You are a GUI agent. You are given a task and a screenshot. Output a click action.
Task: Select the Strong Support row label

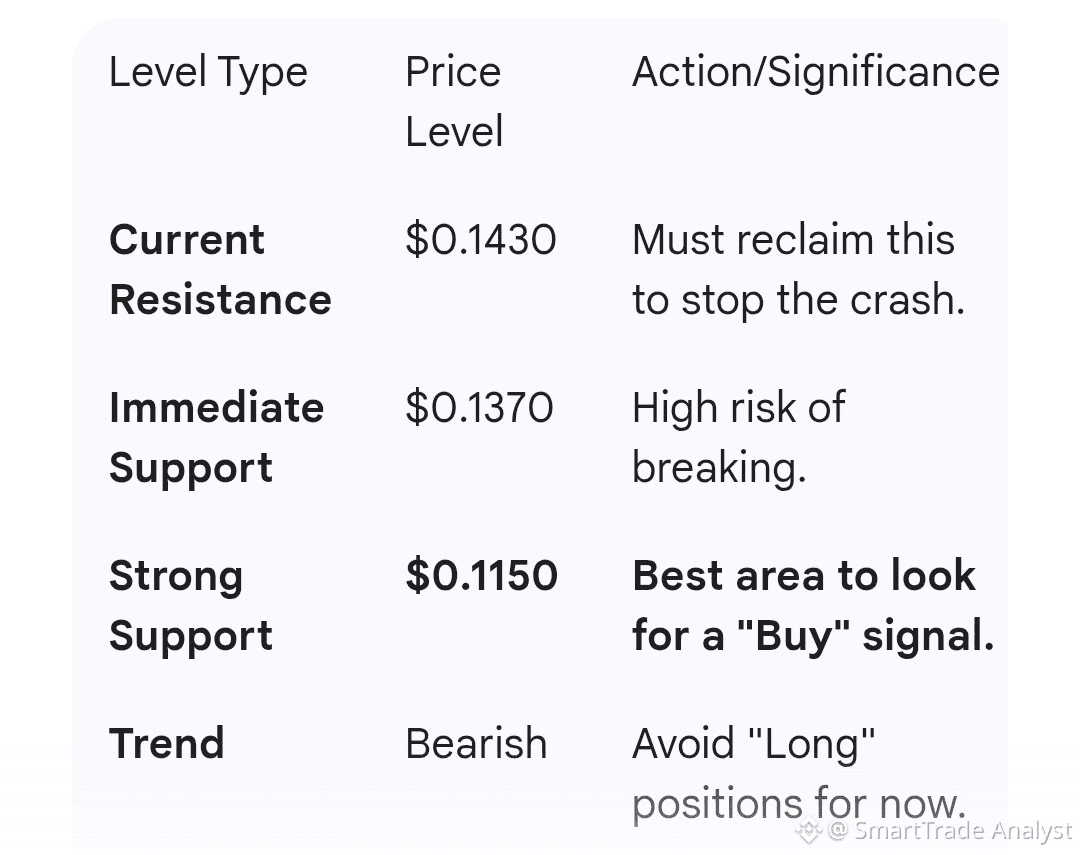(190, 606)
